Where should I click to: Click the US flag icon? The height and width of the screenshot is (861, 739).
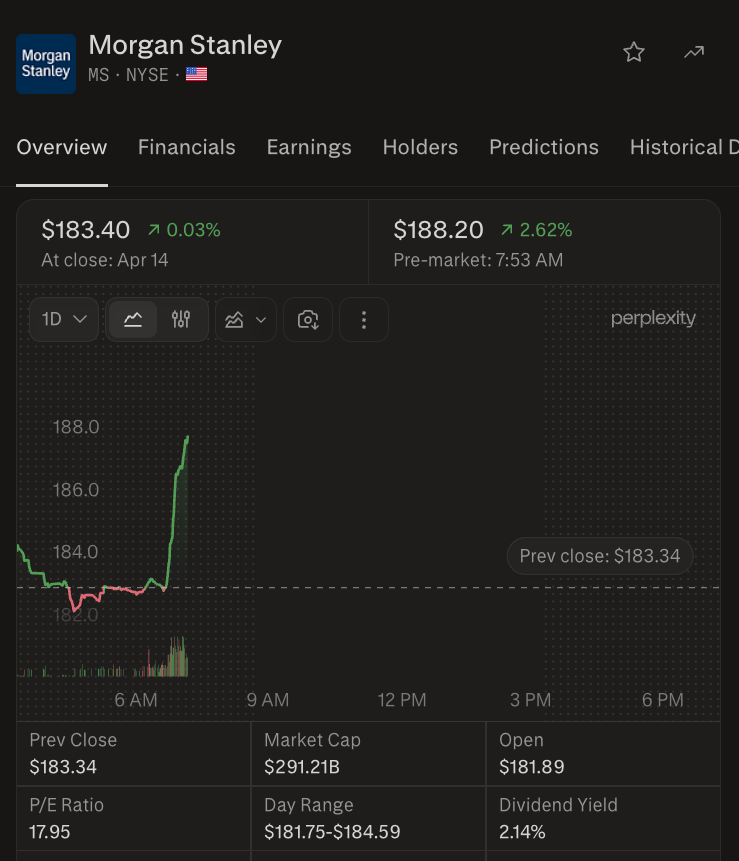click(x=197, y=74)
